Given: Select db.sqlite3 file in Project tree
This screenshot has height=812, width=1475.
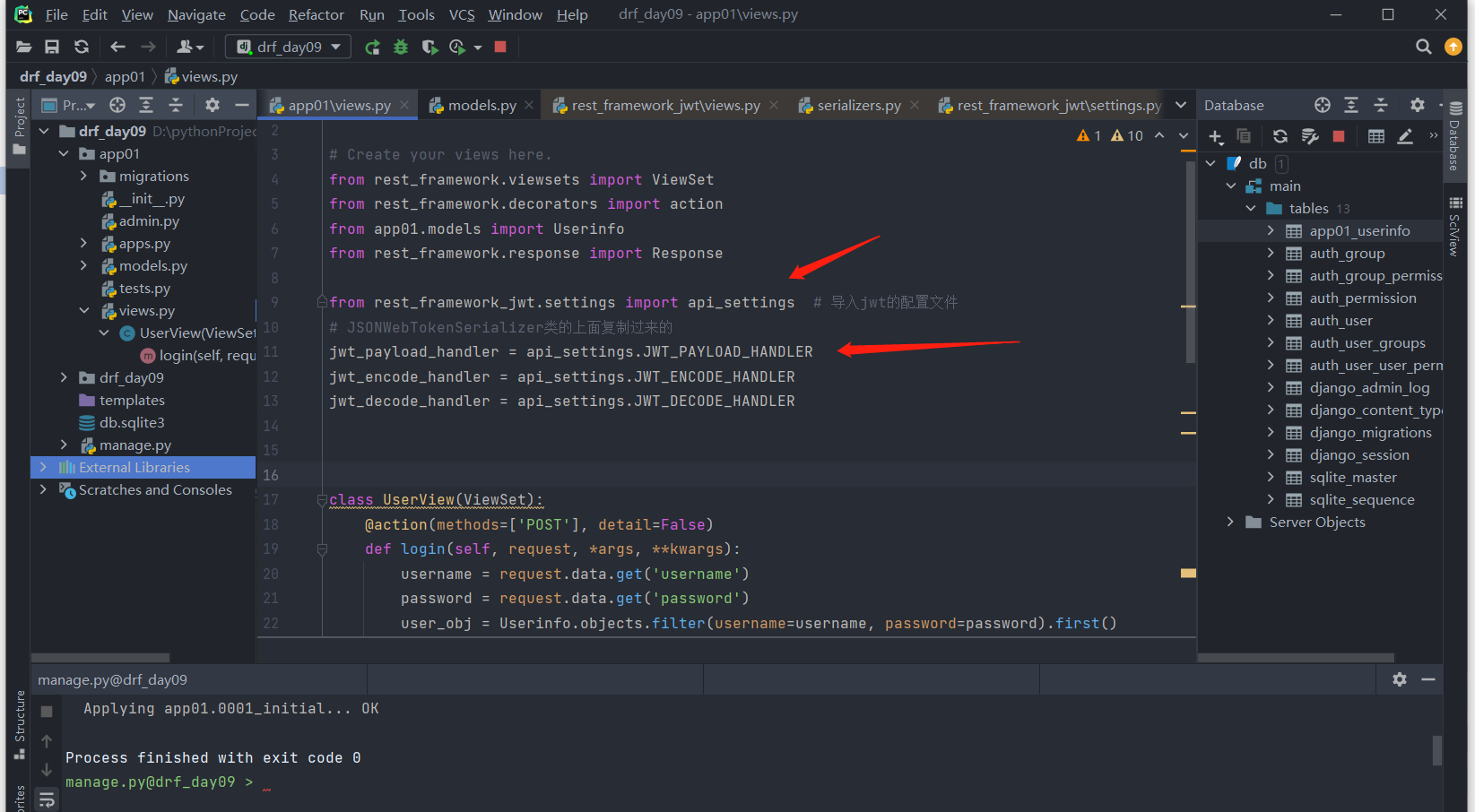Looking at the screenshot, I should (132, 423).
